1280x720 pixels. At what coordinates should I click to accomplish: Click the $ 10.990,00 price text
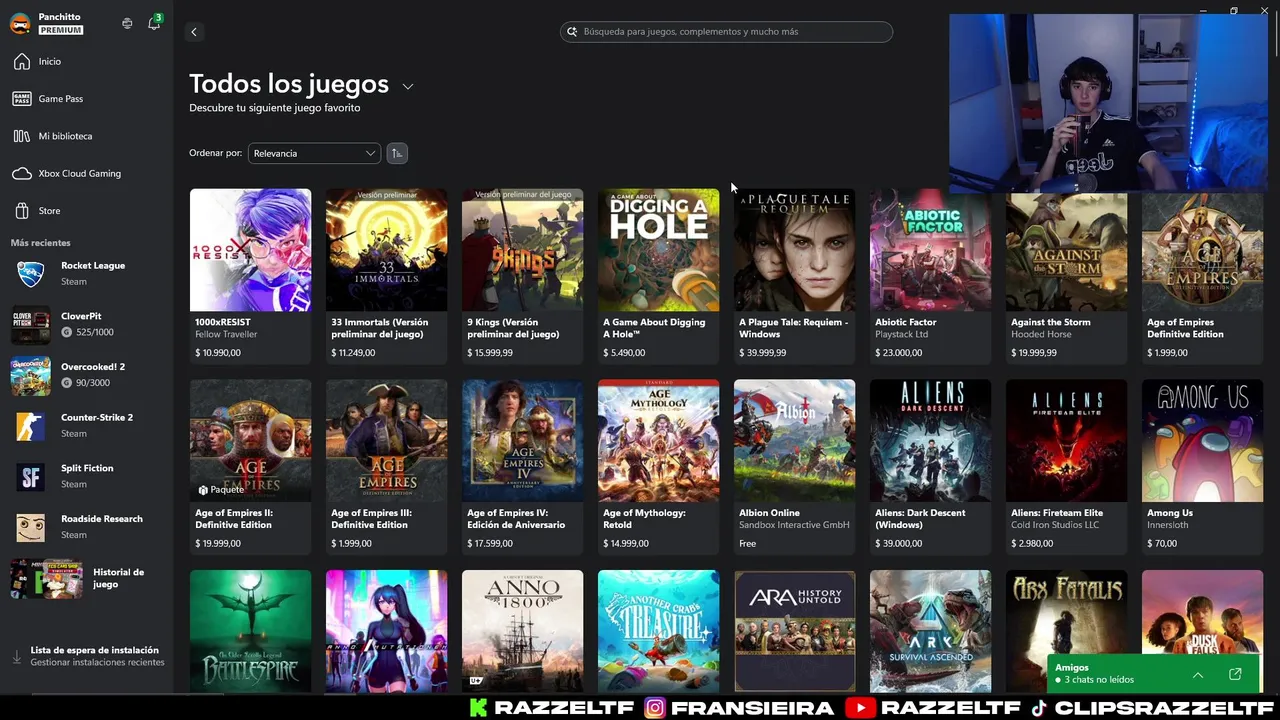click(218, 353)
